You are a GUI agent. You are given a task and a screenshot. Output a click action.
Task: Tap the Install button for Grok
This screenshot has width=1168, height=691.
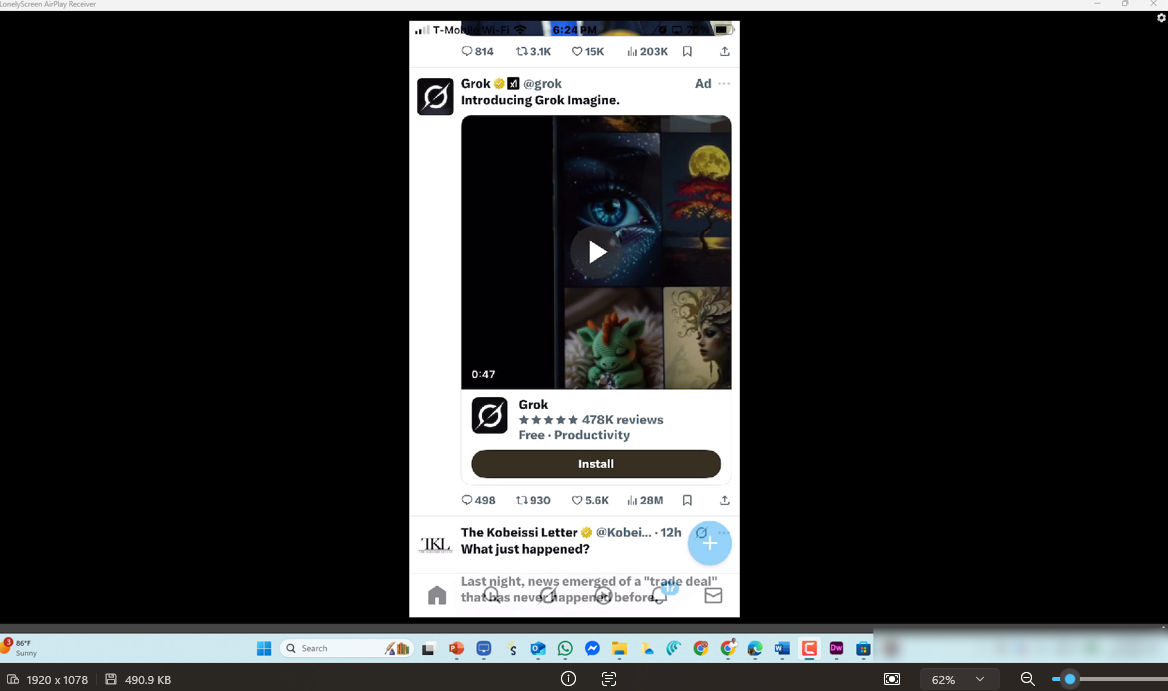(596, 464)
